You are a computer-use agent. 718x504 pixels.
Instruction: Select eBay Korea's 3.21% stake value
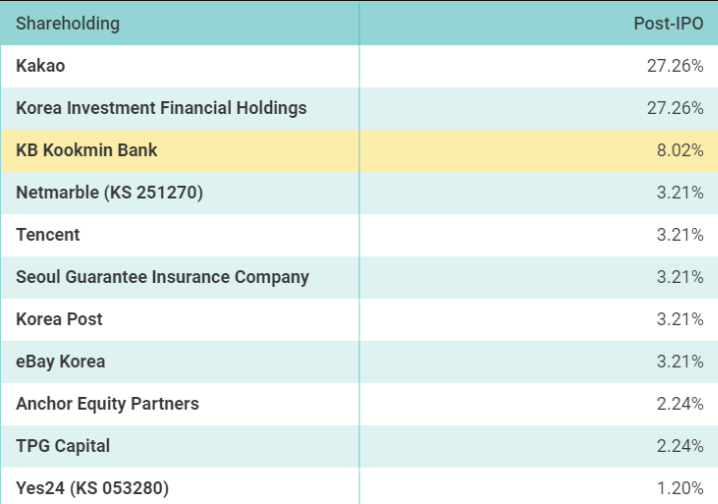click(680, 361)
